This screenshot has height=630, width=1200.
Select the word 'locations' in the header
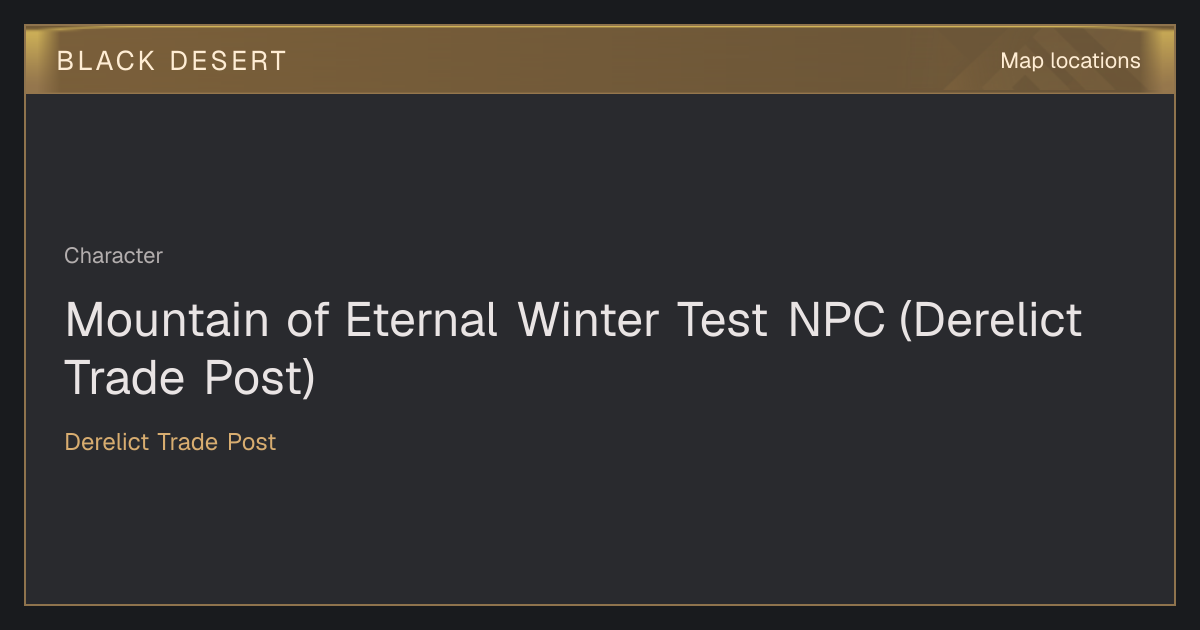(x=1095, y=61)
